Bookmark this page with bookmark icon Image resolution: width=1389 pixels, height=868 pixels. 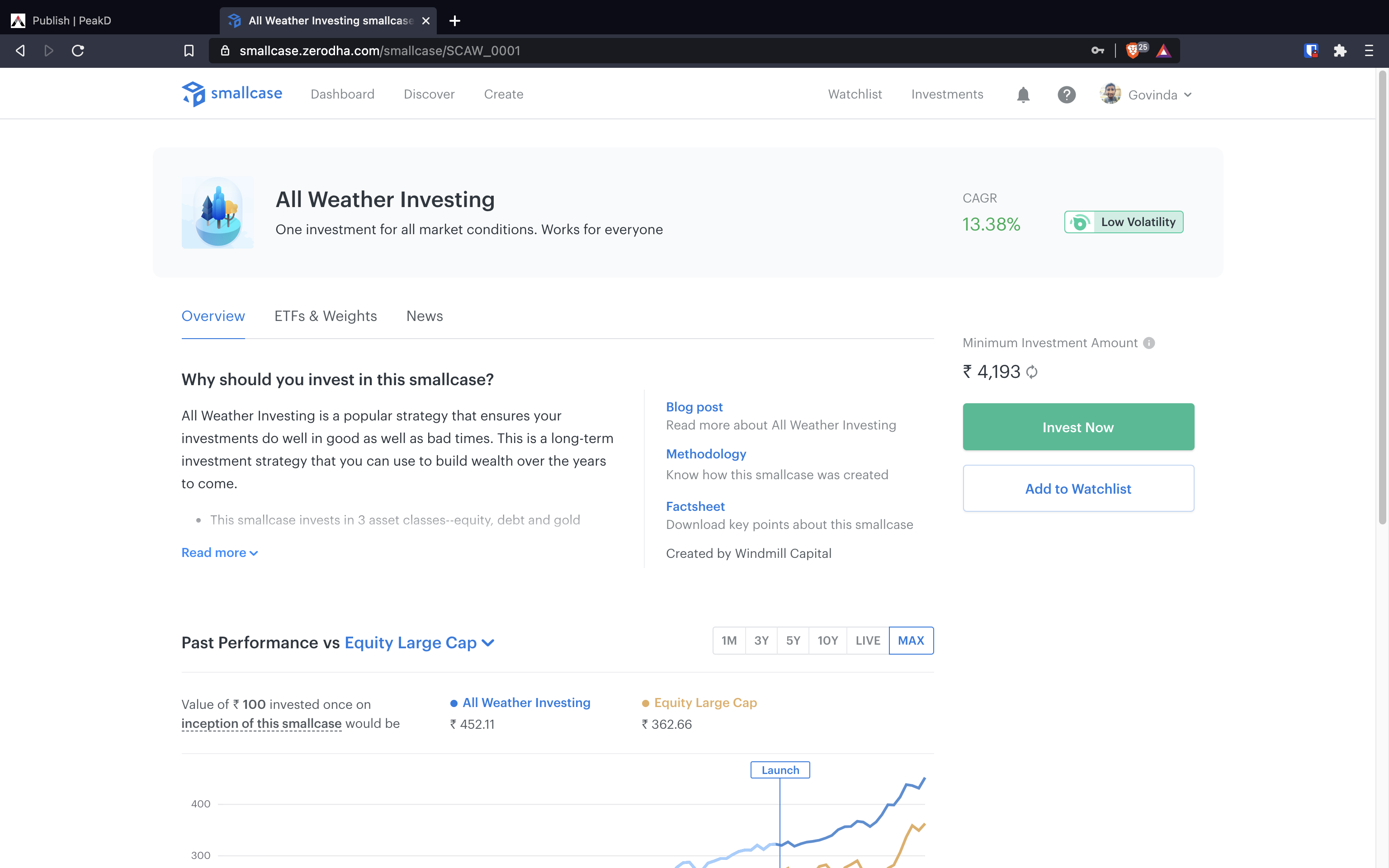coord(189,51)
